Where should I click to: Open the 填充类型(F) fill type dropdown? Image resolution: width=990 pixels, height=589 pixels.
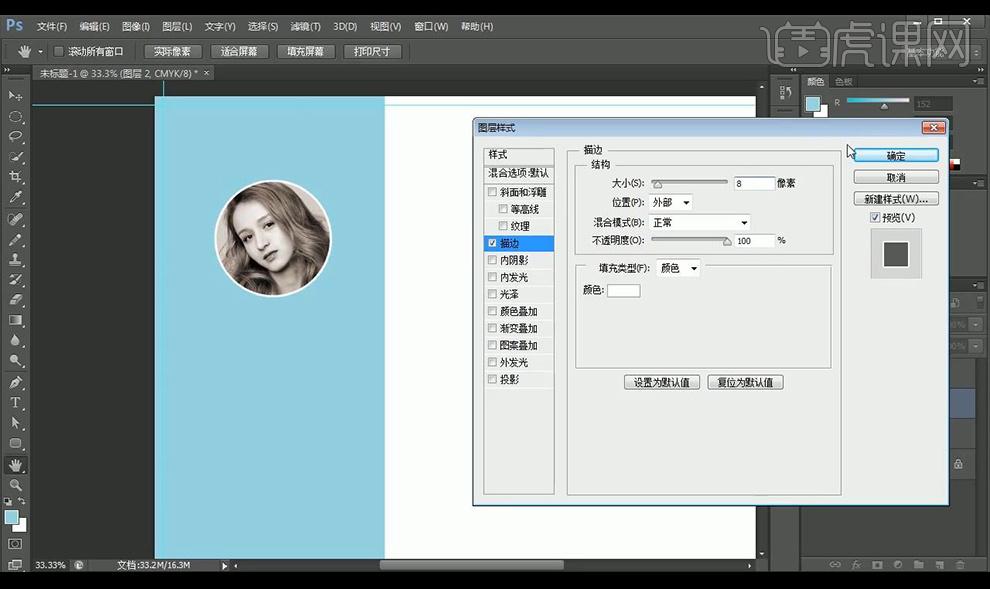(678, 268)
